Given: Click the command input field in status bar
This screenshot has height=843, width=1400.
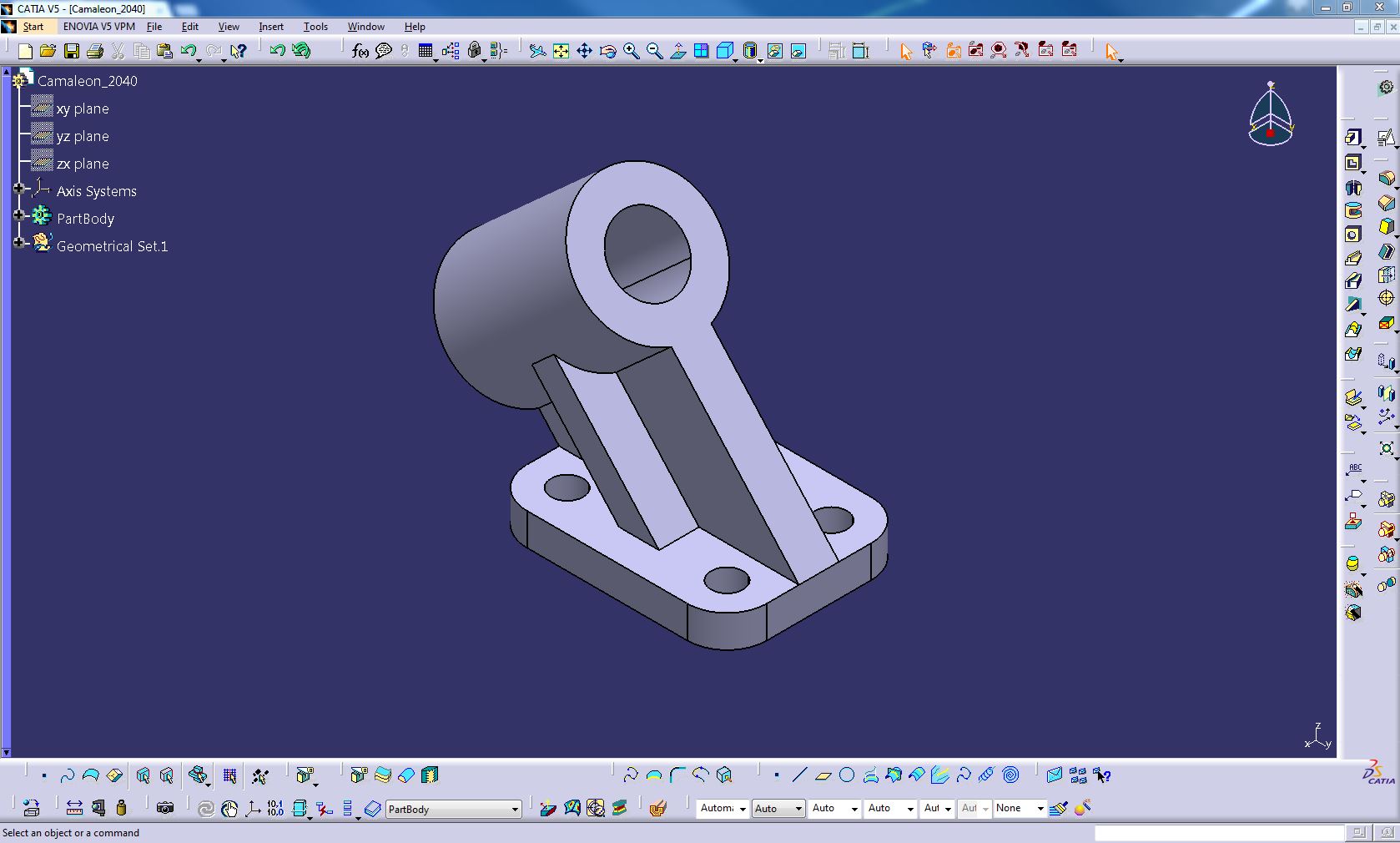Looking at the screenshot, I should click(1219, 833).
